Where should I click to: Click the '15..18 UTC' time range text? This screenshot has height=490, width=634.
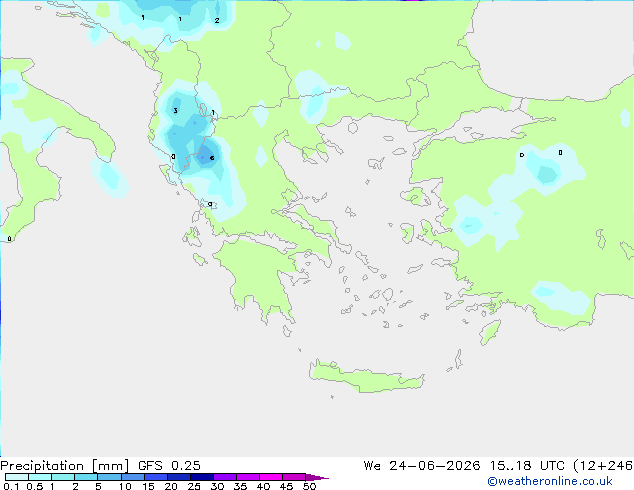[x=526, y=466]
